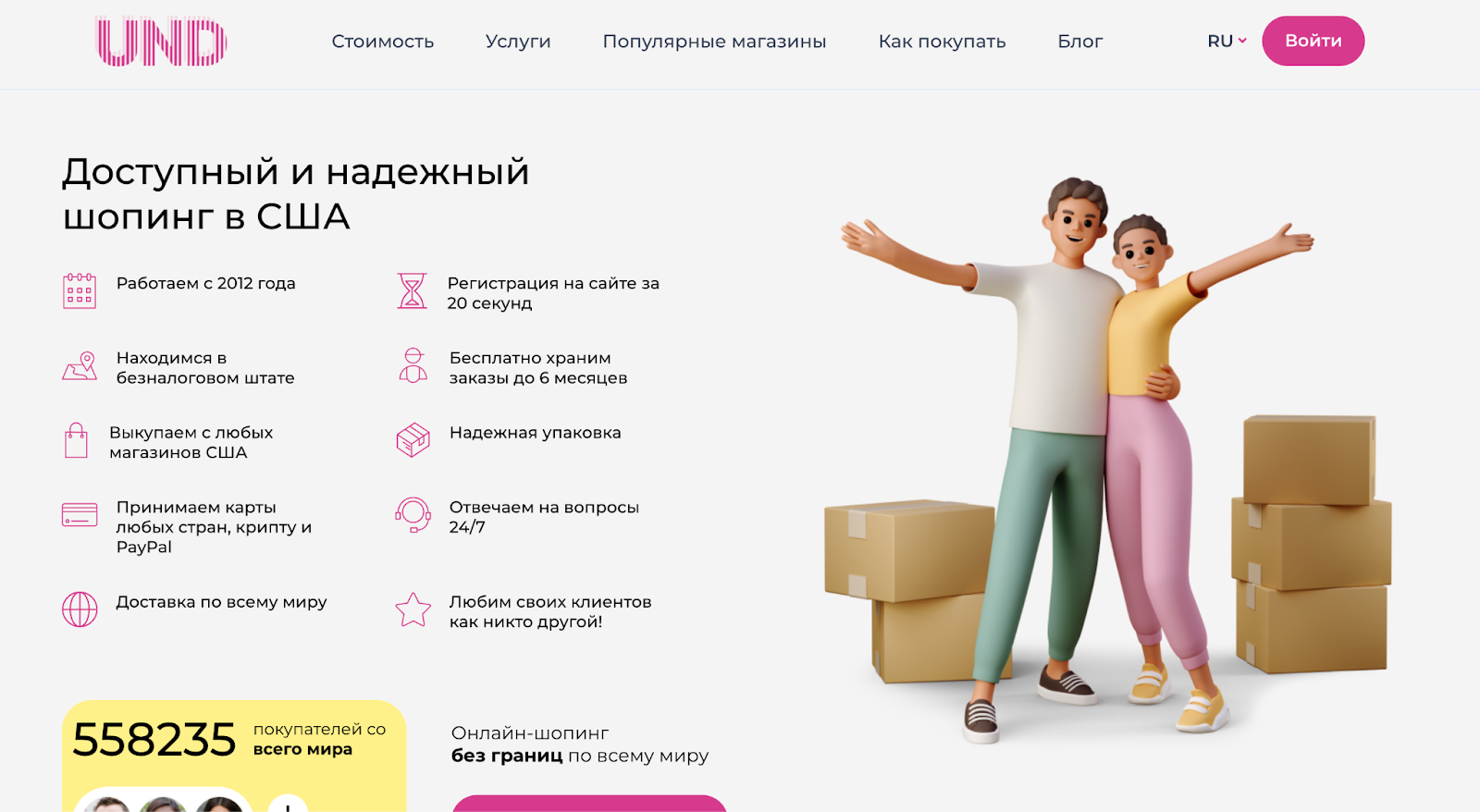1480x812 pixels.
Task: Click the shopping bag icon
Action: 76,440
